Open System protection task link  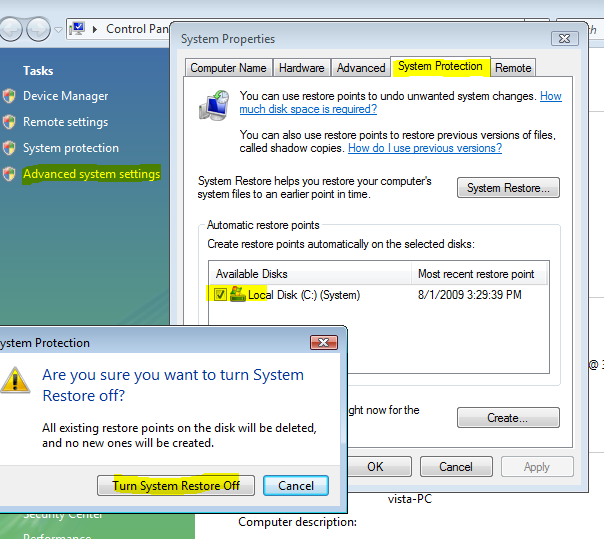71,148
